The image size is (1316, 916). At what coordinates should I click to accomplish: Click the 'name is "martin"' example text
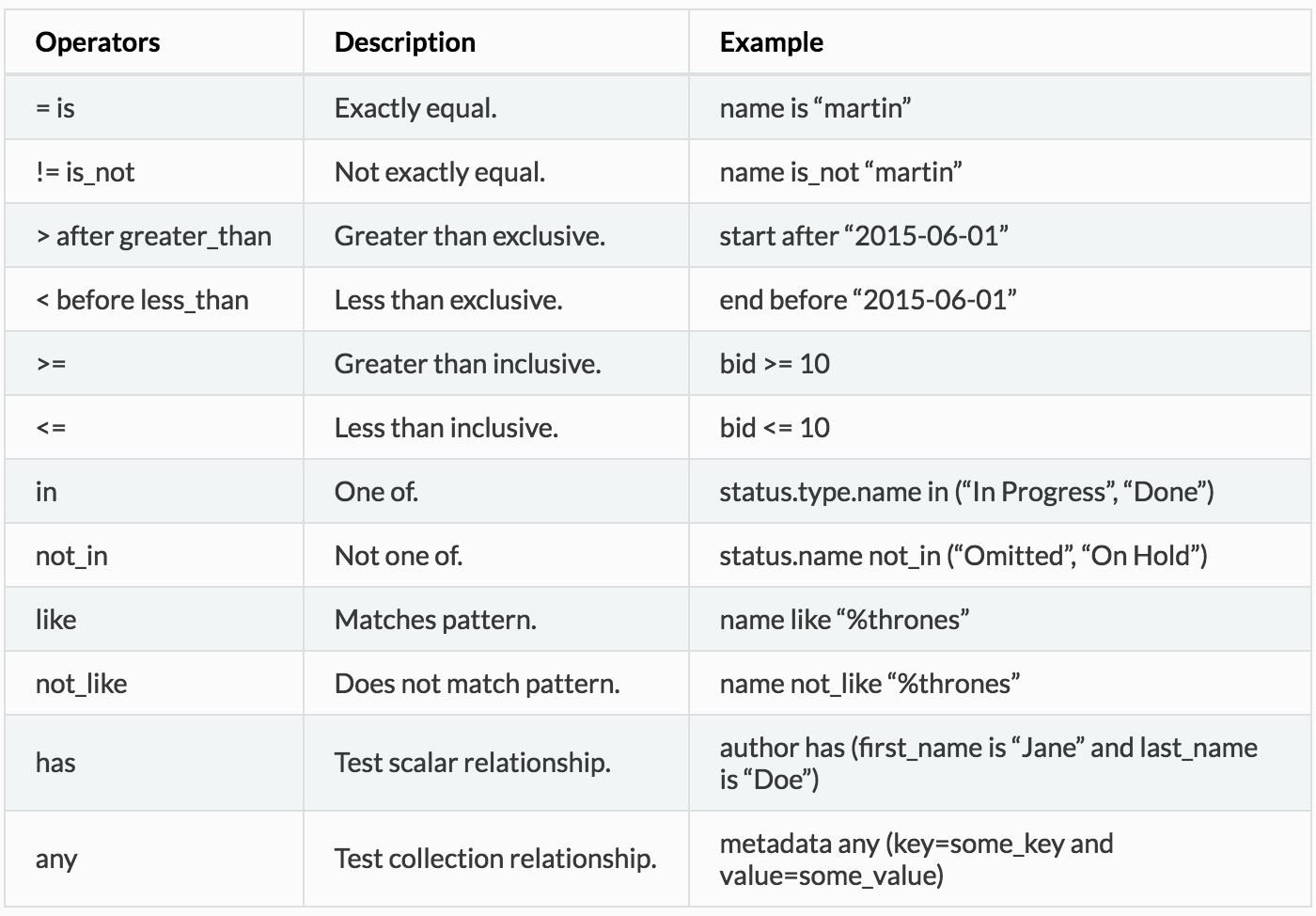(x=815, y=108)
